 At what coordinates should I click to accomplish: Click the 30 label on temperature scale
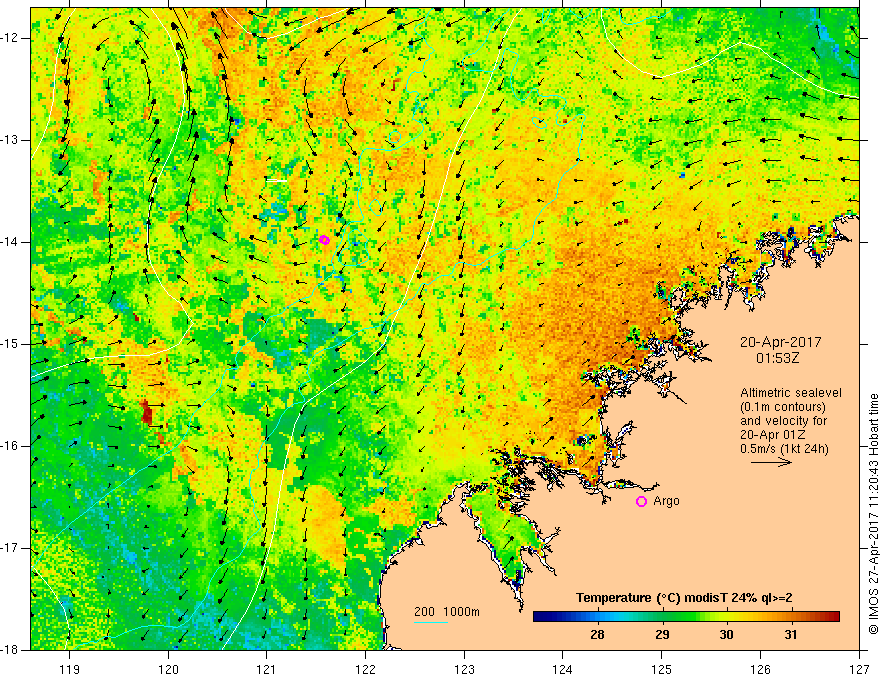click(726, 635)
